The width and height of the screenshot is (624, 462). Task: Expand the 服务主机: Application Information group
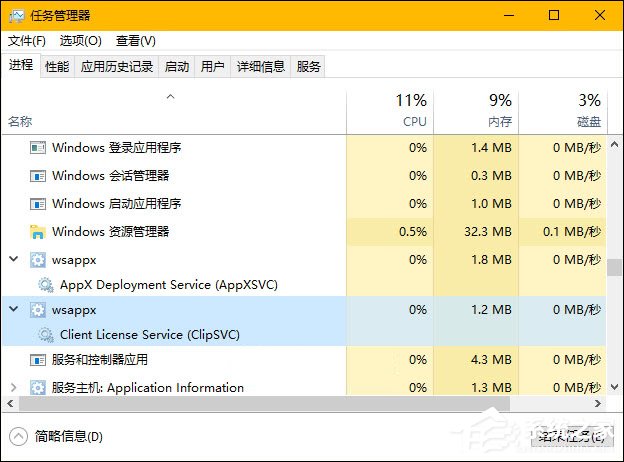tap(13, 388)
